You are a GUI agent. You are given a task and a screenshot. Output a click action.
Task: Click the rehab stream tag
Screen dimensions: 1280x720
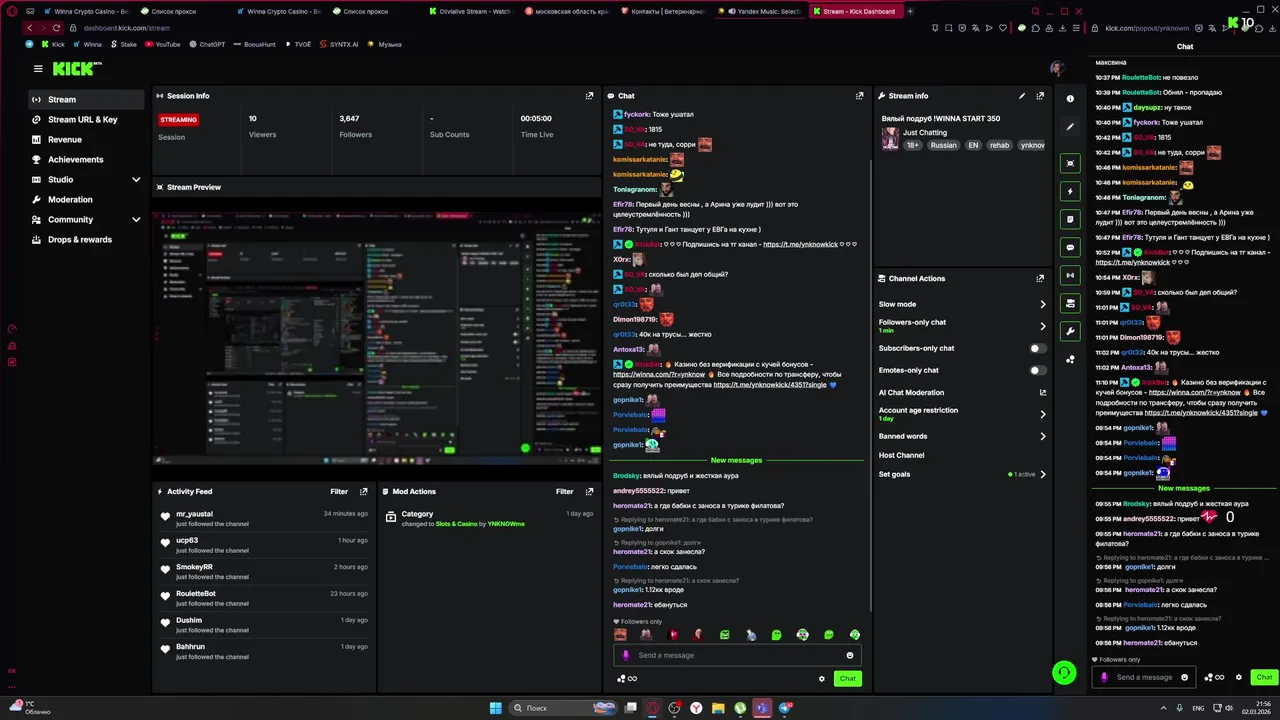click(x=999, y=145)
